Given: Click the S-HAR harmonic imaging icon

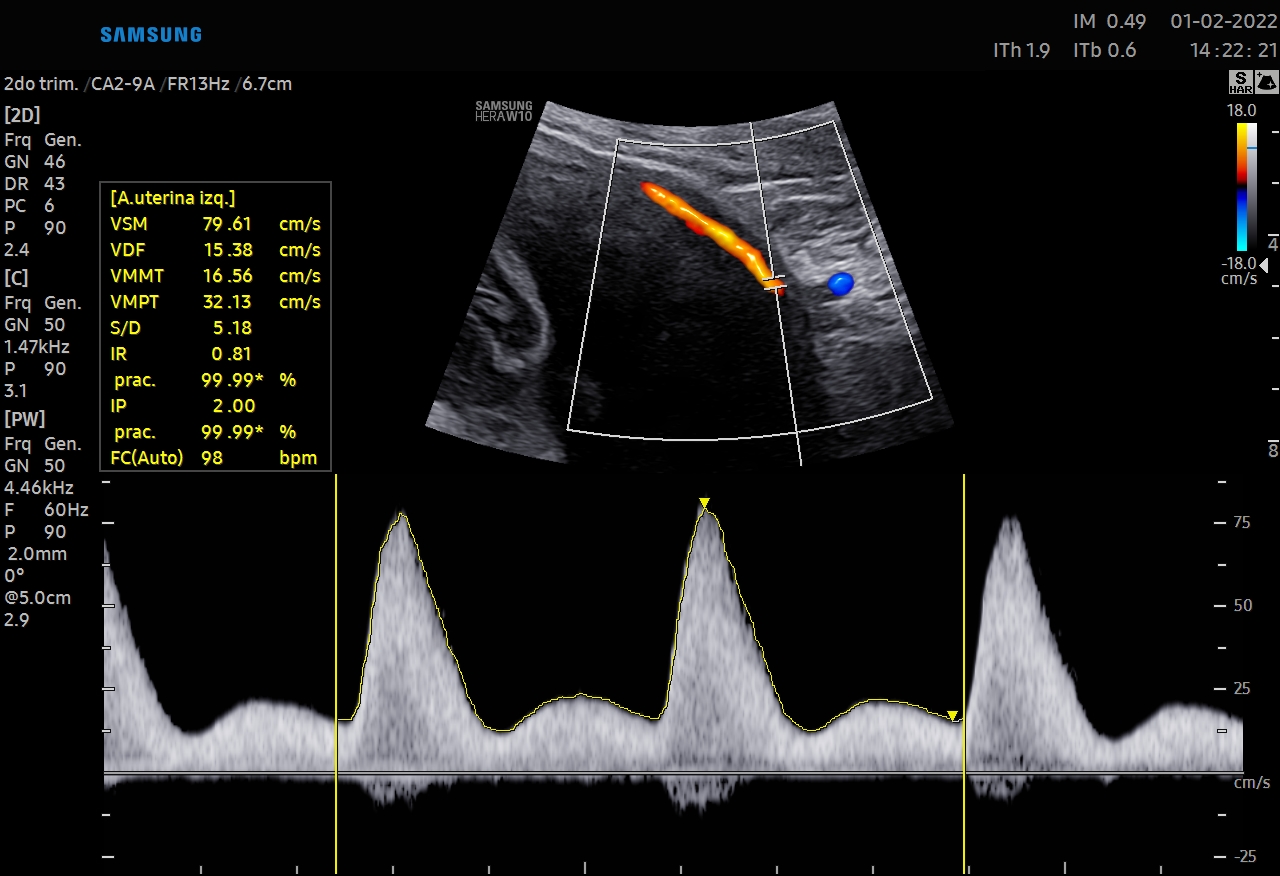Looking at the screenshot, I should coord(1240,83).
